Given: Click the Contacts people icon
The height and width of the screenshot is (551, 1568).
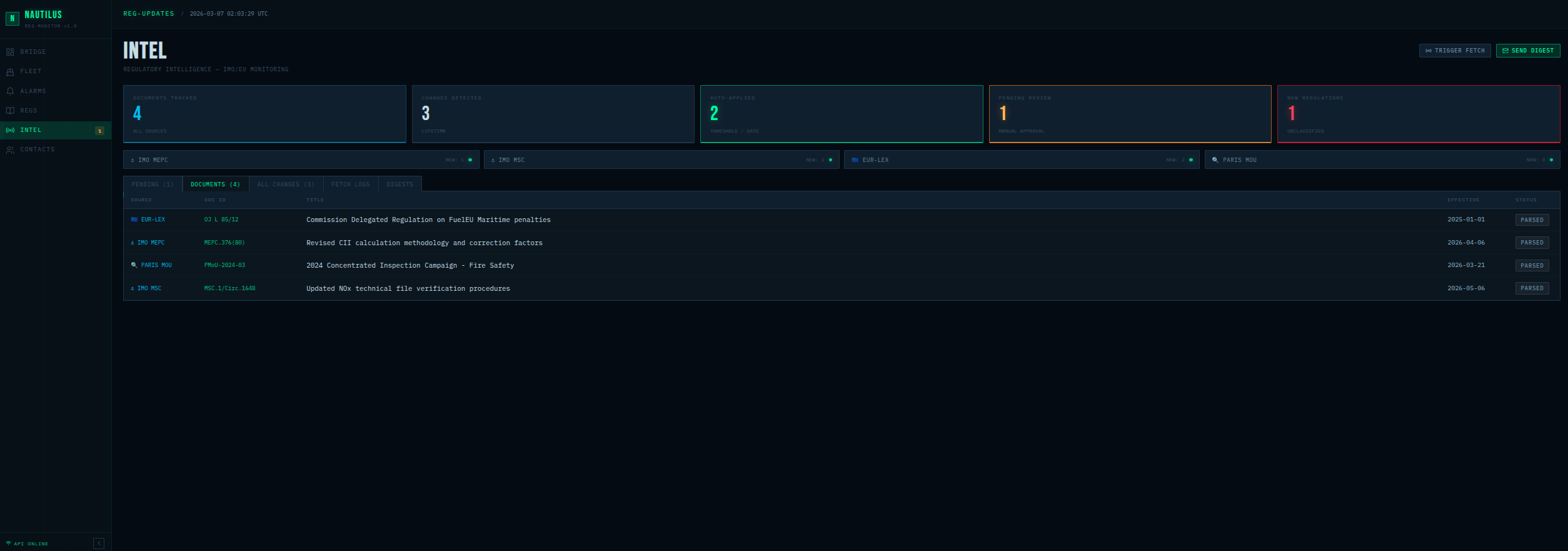Looking at the screenshot, I should (10, 150).
